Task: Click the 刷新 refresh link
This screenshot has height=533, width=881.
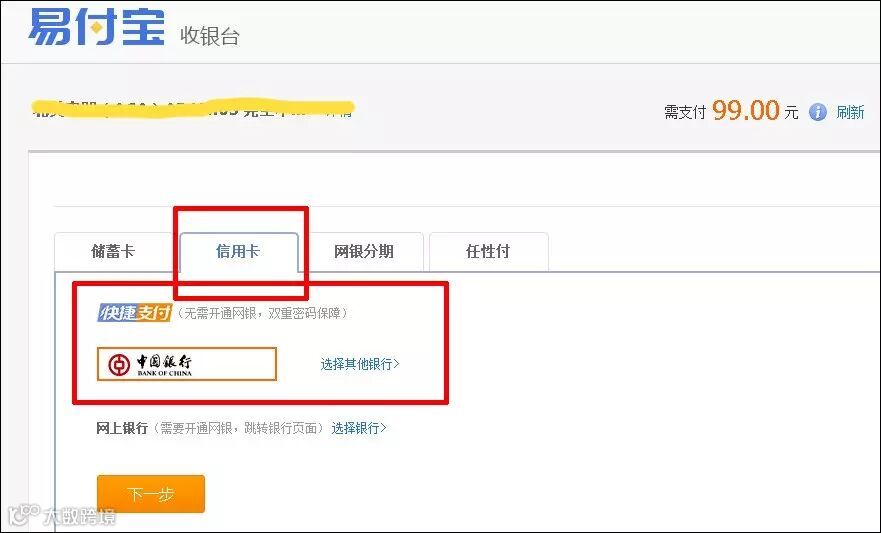Action: [x=850, y=112]
